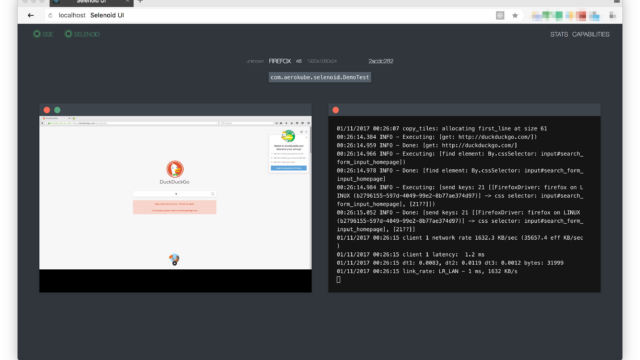
Task: Reload the page with the refresh icon
Action: click(x=50, y=16)
